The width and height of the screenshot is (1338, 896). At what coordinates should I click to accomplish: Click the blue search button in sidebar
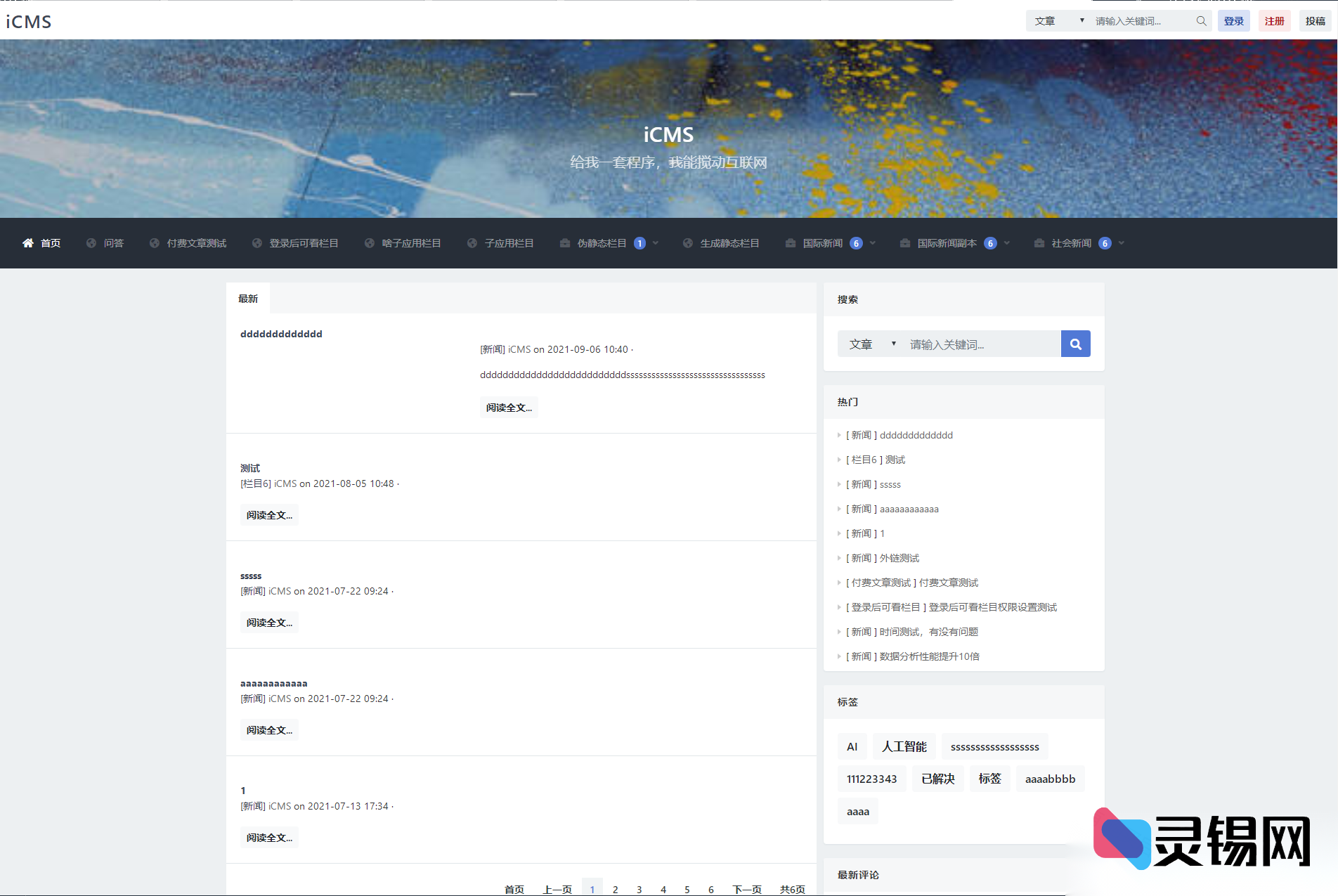(1075, 344)
